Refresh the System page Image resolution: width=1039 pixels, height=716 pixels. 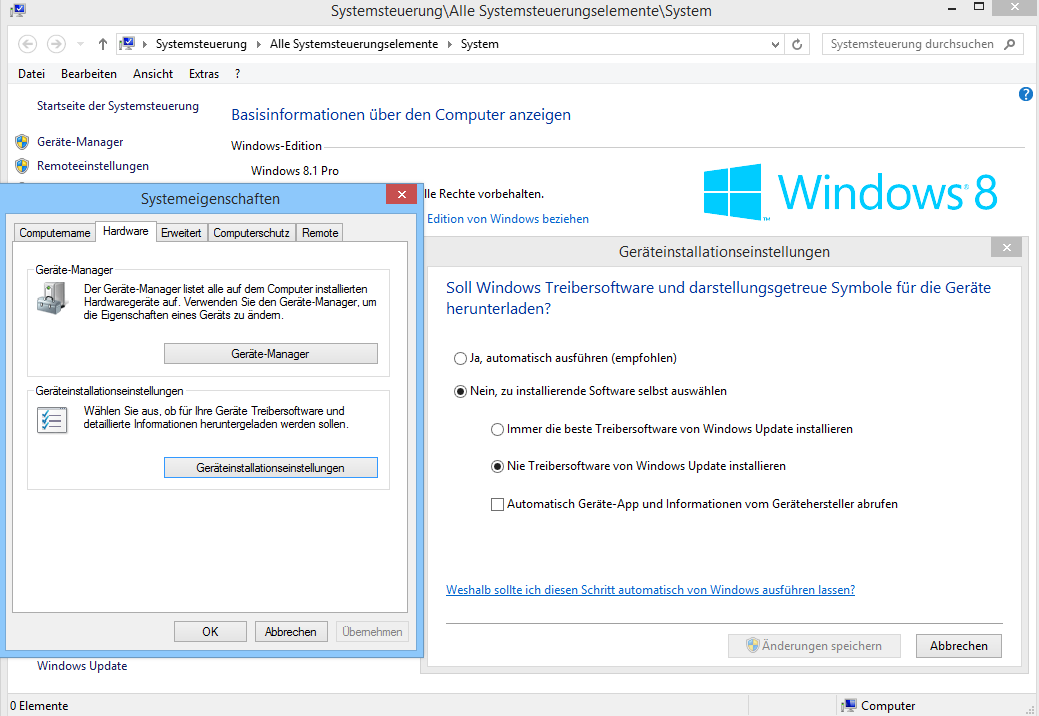coord(797,44)
